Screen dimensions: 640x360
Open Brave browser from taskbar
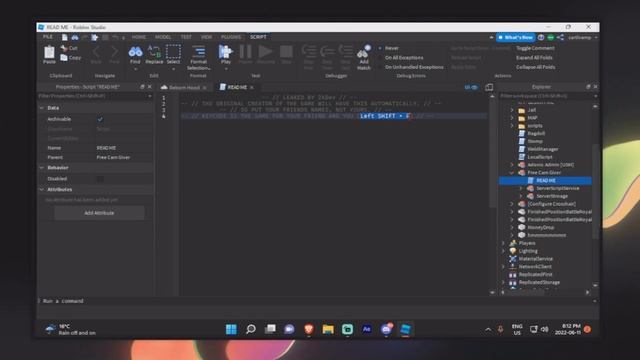pyautogui.click(x=309, y=329)
